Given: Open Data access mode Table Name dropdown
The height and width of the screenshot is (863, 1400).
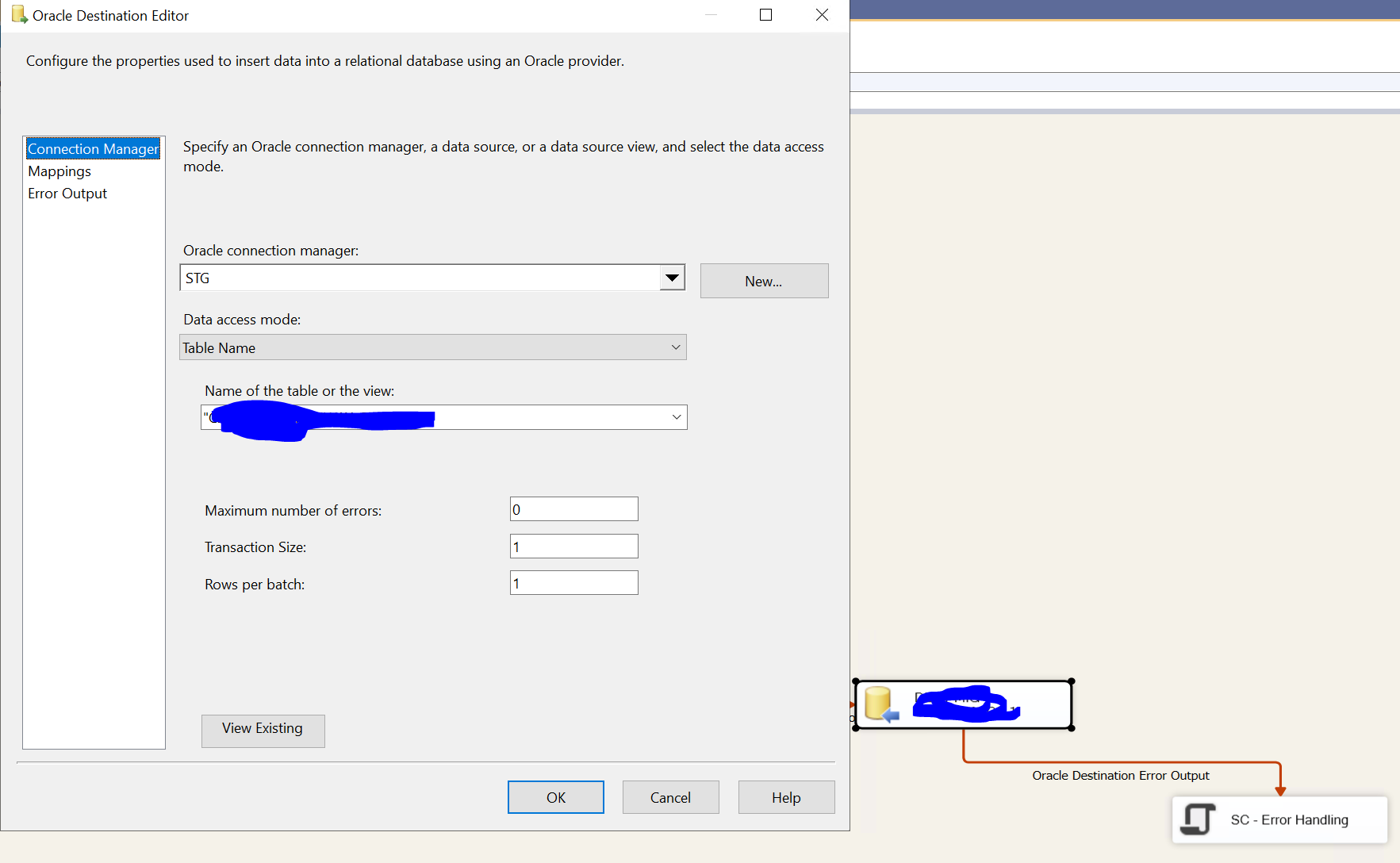Looking at the screenshot, I should [433, 347].
